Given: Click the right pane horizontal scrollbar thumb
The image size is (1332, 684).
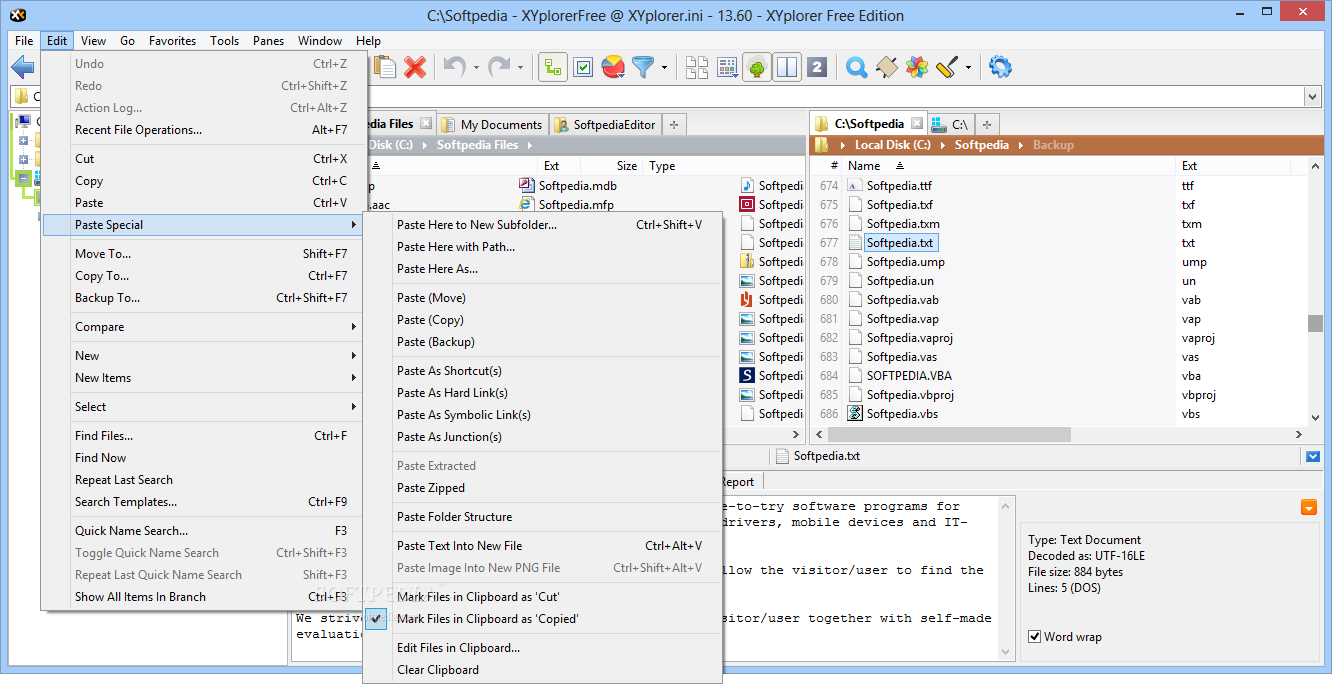Looking at the screenshot, I should click(949, 435).
